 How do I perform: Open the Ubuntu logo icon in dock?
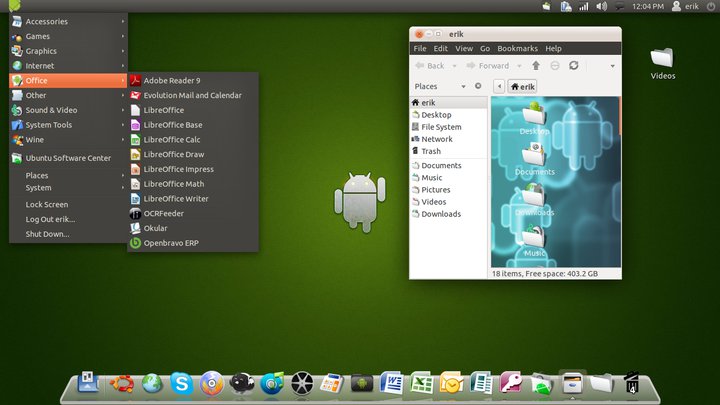122,383
